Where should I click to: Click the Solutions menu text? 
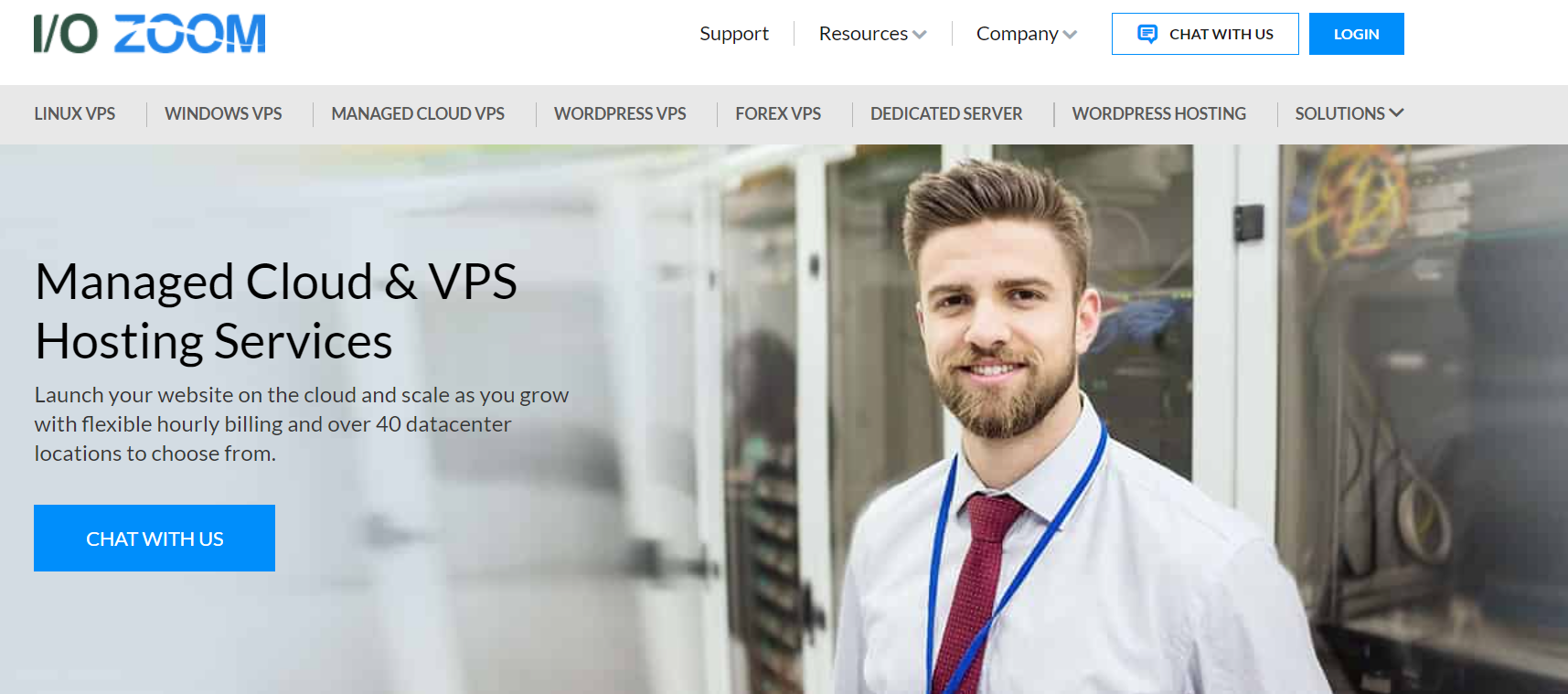1339,113
